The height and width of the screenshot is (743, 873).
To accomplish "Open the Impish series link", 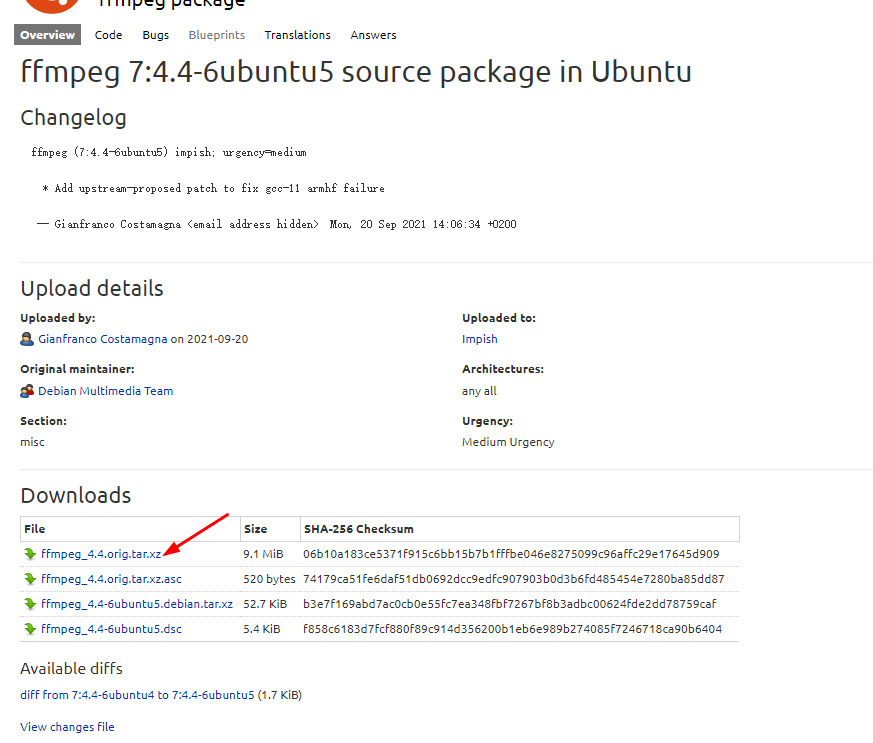I will (479, 339).
